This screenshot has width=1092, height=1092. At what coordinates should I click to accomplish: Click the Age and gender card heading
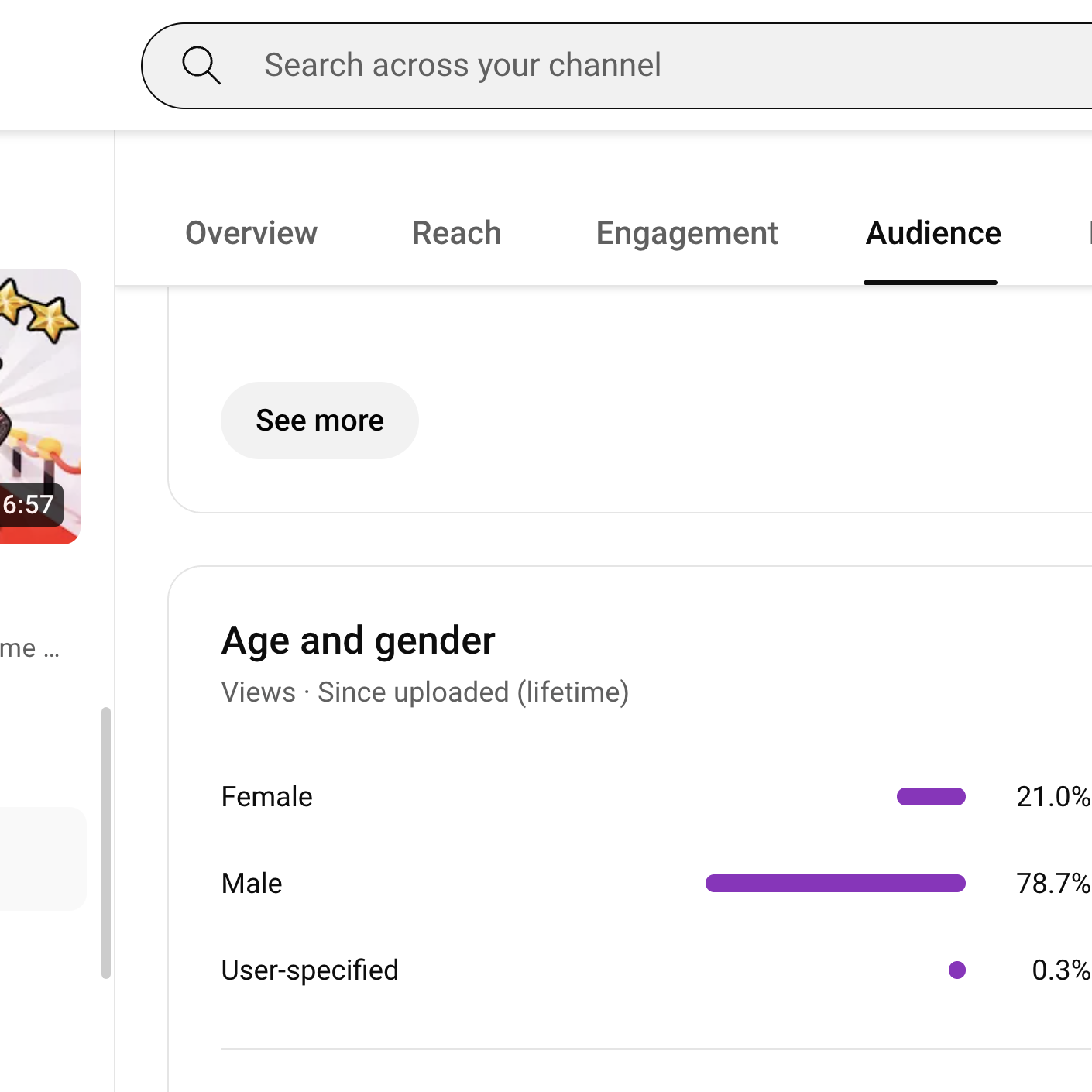[358, 641]
